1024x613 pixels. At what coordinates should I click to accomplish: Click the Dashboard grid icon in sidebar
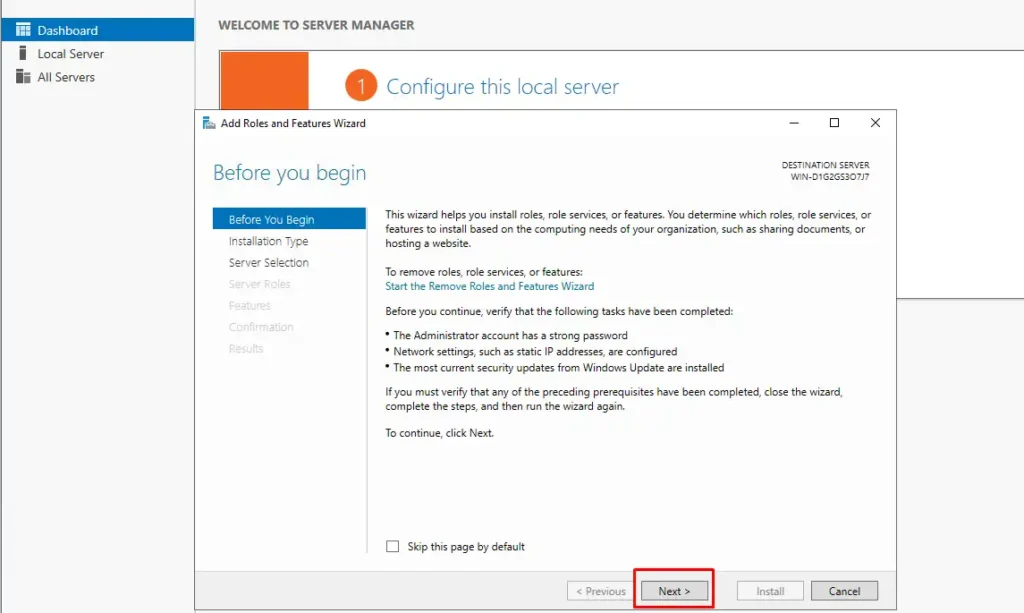pos(23,29)
